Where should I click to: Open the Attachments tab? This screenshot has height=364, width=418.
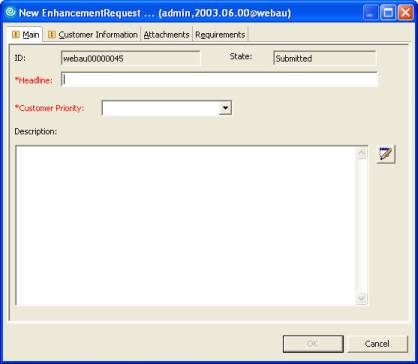point(166,35)
